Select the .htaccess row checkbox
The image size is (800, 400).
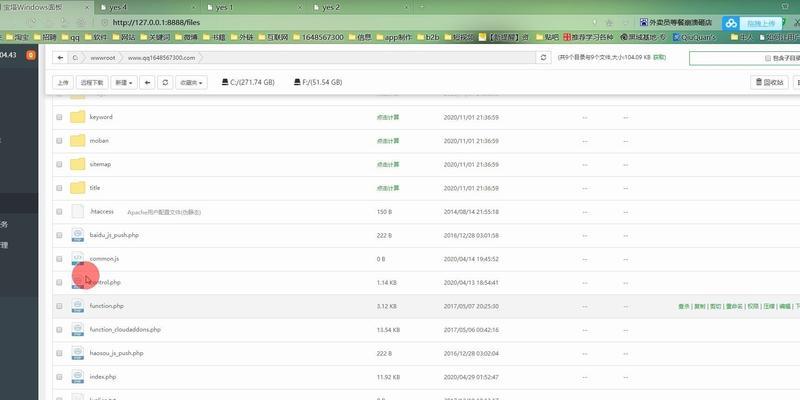pyautogui.click(x=59, y=212)
